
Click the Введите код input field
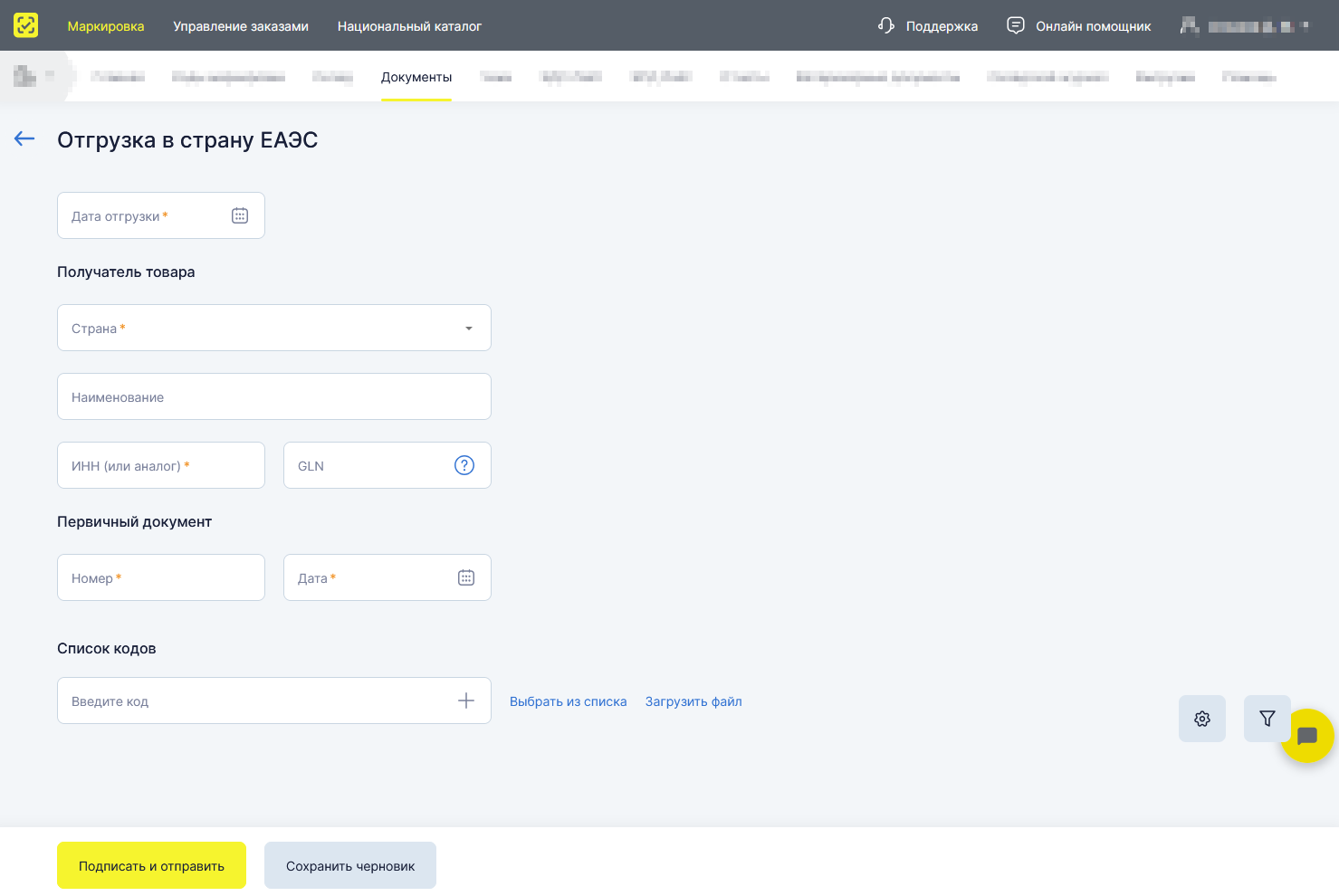click(274, 701)
